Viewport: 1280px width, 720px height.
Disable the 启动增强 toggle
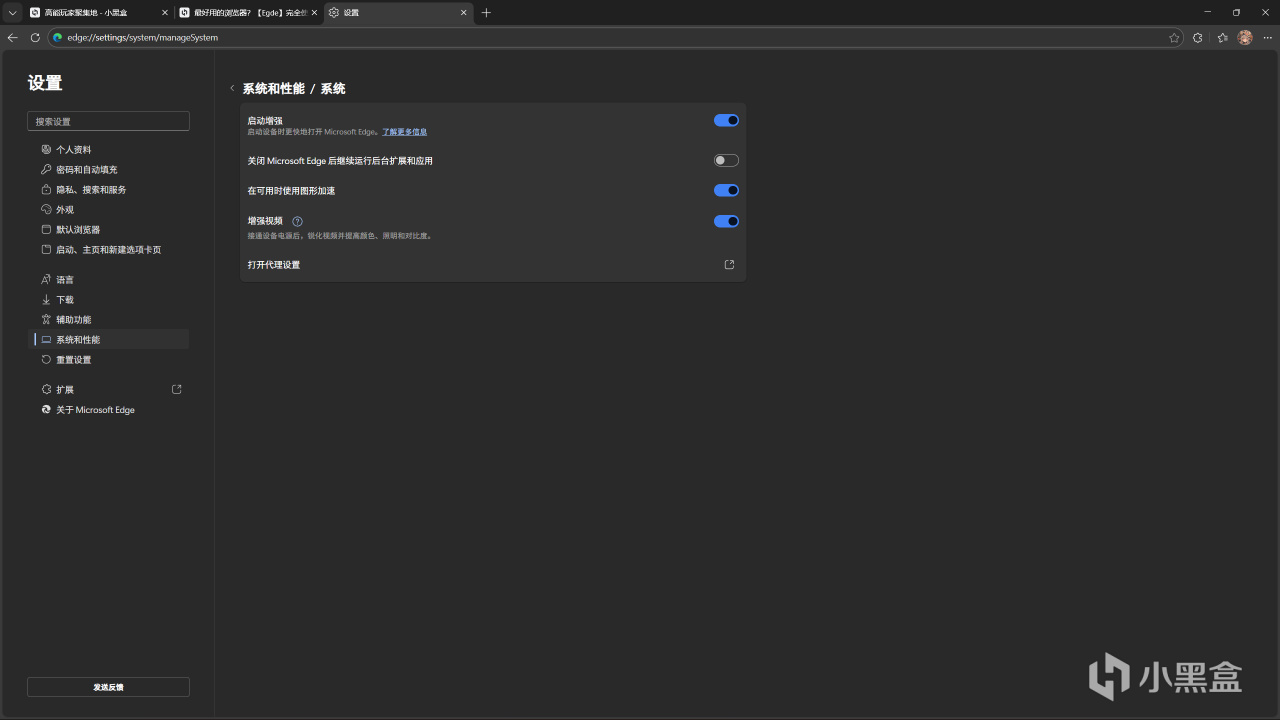pos(726,120)
